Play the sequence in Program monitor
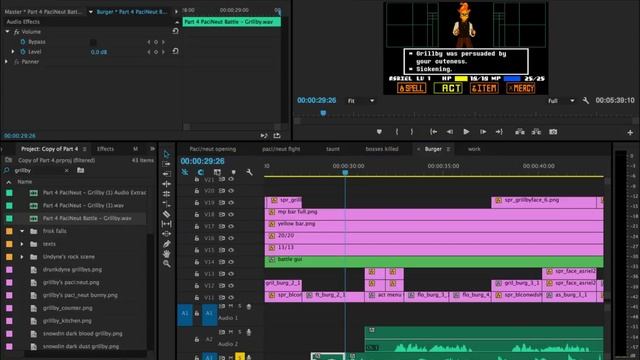Image resolution: width=640 pixels, height=360 pixels. click(x=466, y=132)
